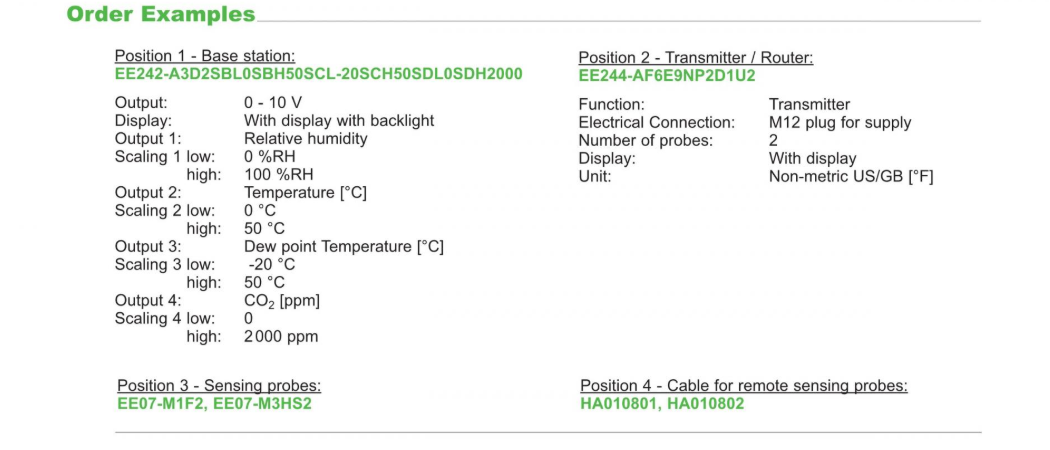Click the -20 °C scaling value
This screenshot has height=450, width=1050.
click(272, 265)
